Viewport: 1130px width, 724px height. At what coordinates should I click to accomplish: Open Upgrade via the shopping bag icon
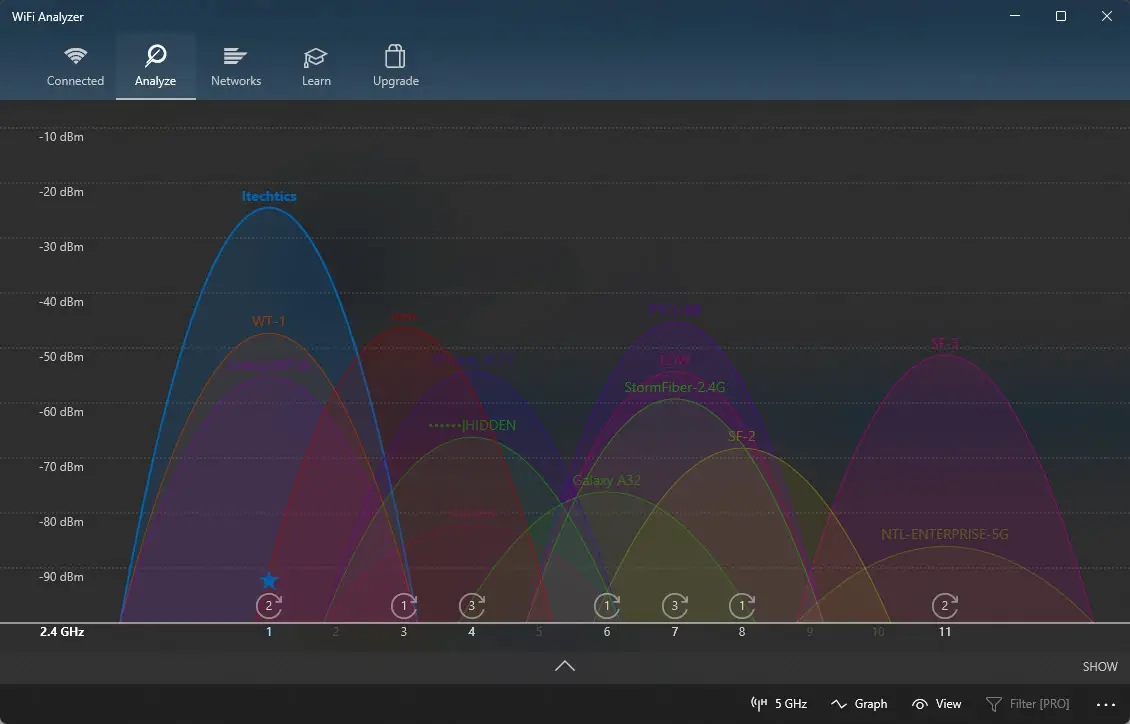[x=395, y=57]
